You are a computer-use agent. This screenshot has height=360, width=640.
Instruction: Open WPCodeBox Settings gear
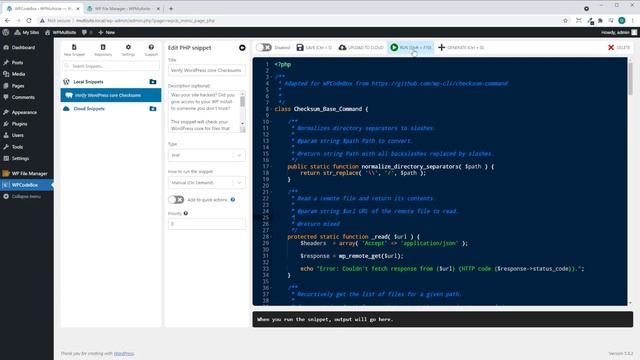click(x=128, y=47)
